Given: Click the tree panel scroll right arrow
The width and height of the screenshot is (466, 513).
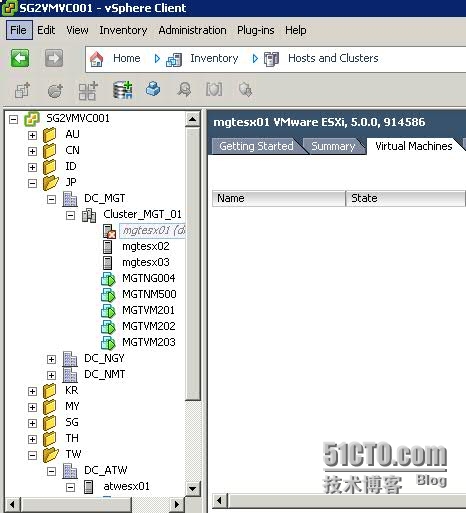Looking at the screenshot, I should [x=177, y=505].
